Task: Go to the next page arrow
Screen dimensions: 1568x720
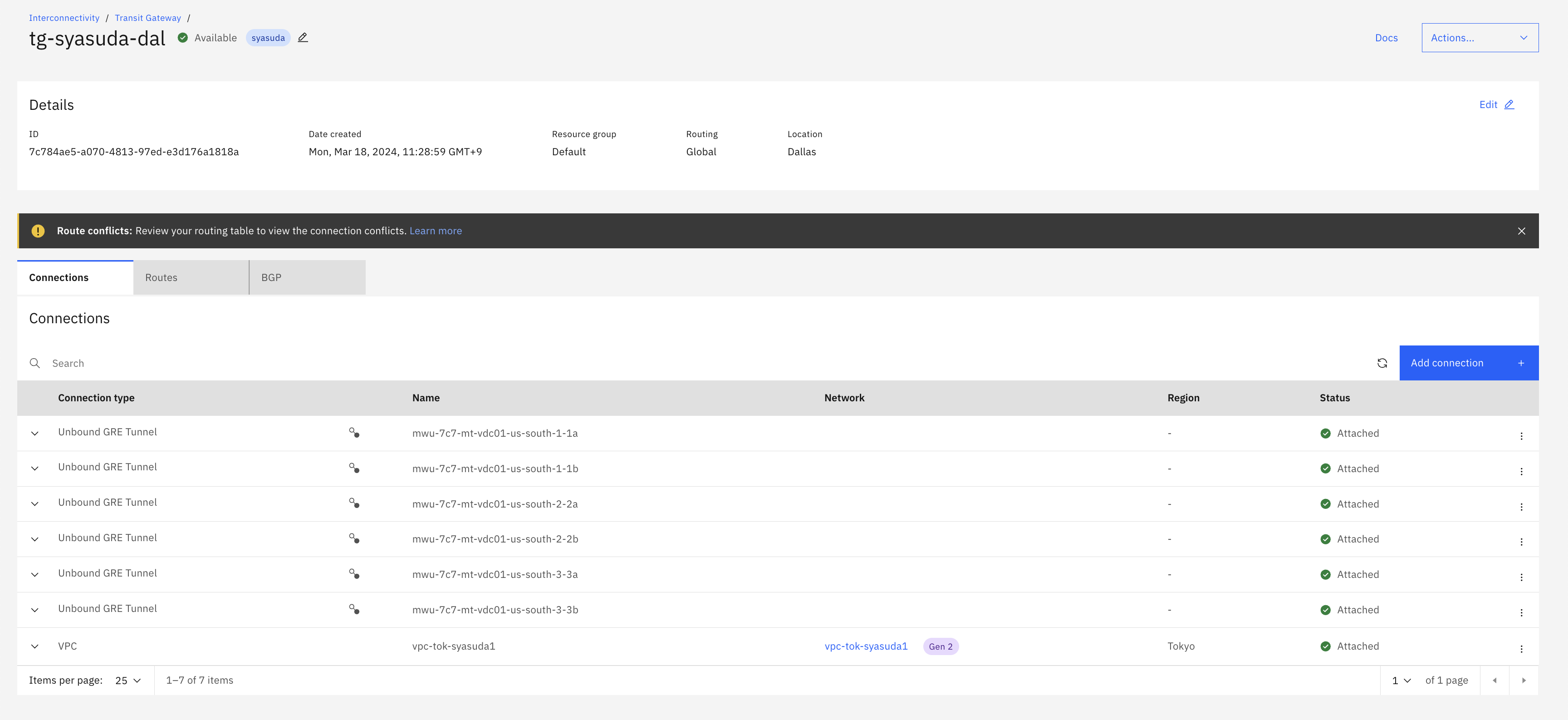Action: click(1524, 681)
